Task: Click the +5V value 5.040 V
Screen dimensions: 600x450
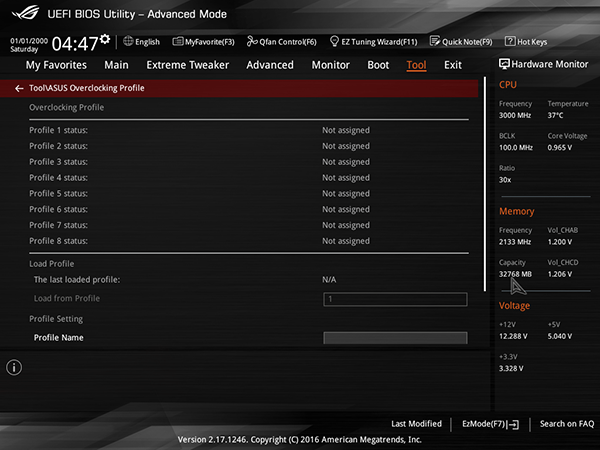Action: (x=560, y=336)
